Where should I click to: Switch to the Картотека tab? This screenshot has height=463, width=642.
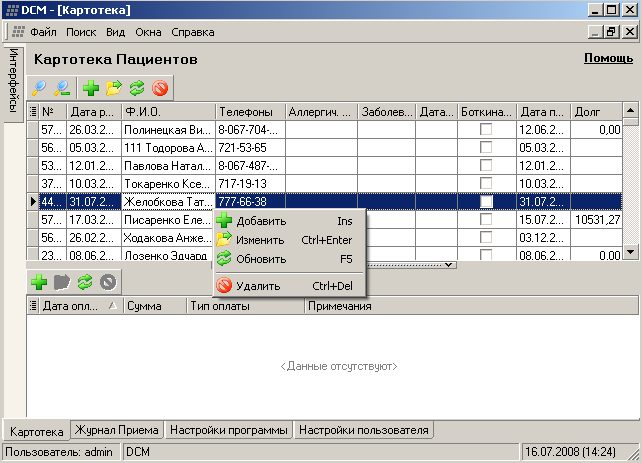click(36, 431)
